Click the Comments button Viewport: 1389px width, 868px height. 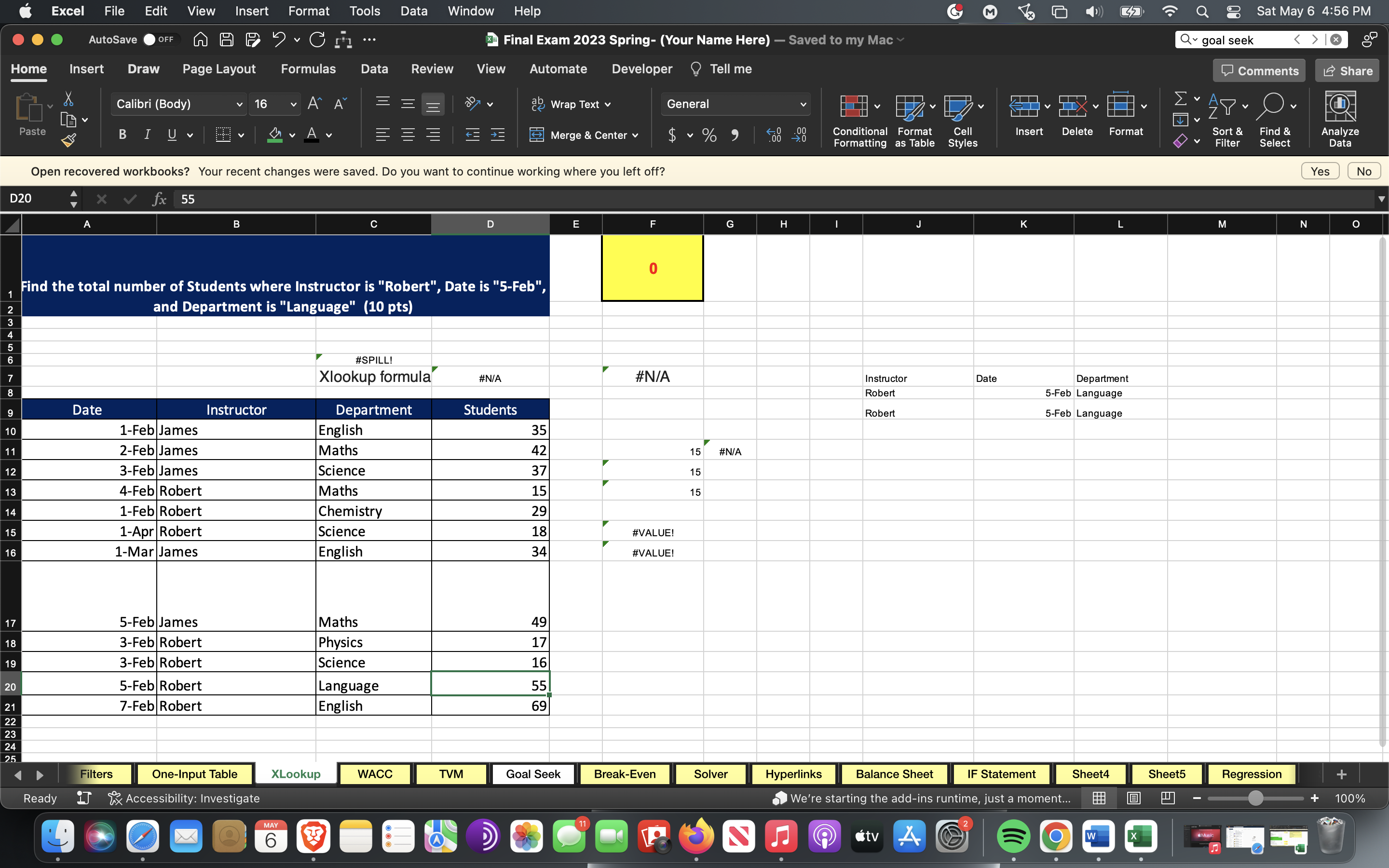[x=1259, y=70]
